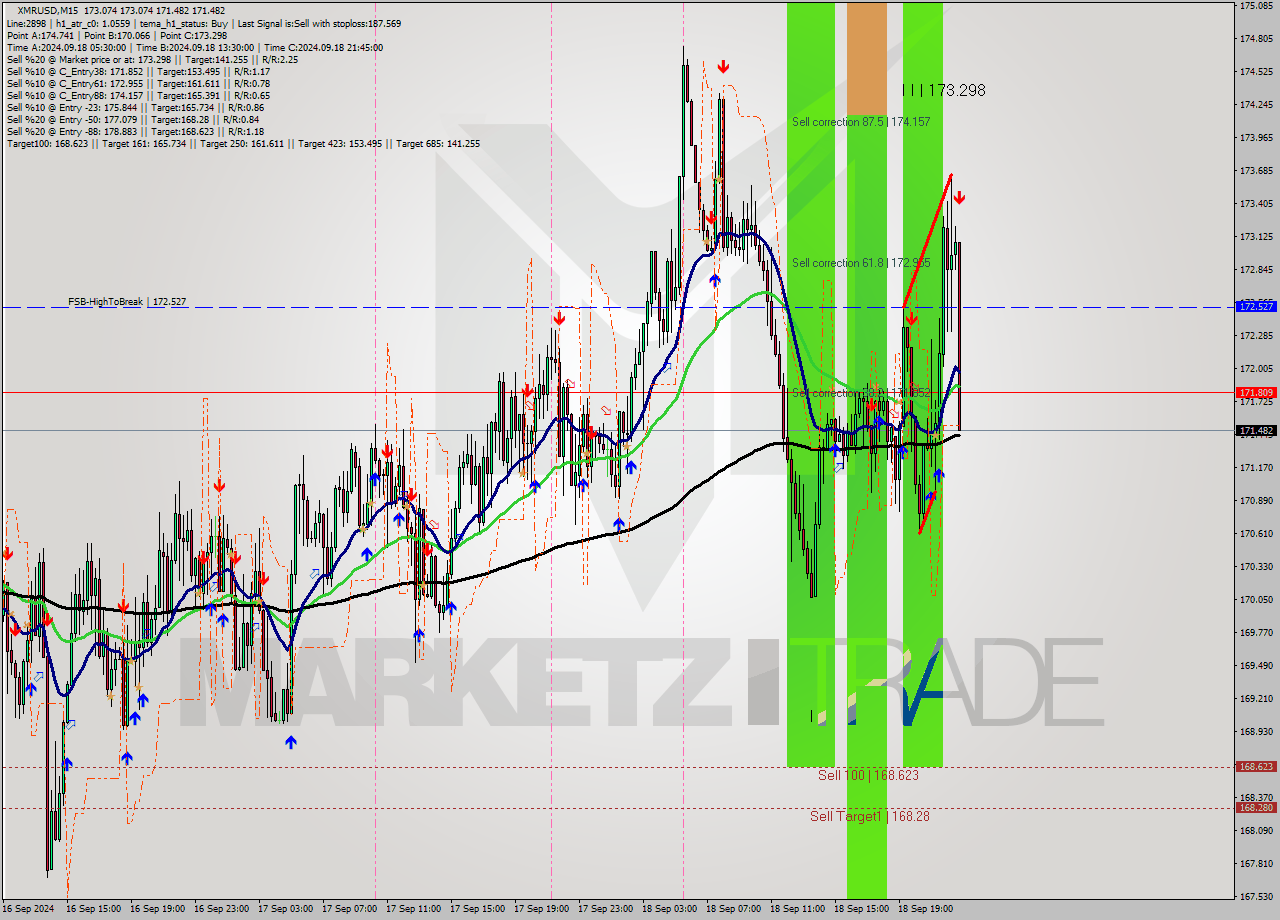Viewport: 1280px width, 920px height.
Task: Click the 'Sell correction 61.8 | 172.955' label
Action: click(x=861, y=262)
